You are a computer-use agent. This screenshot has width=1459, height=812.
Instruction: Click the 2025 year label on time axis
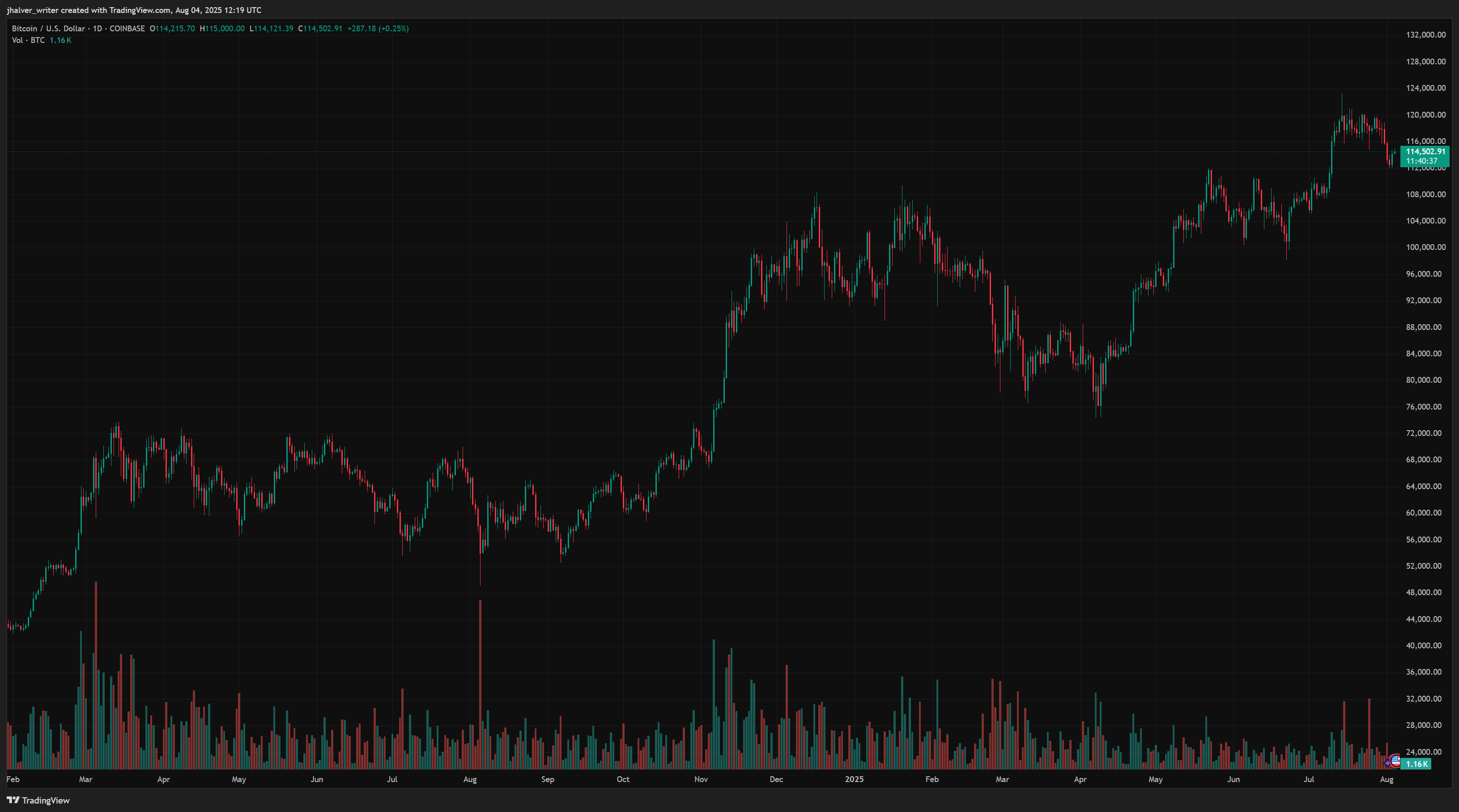pyautogui.click(x=854, y=779)
